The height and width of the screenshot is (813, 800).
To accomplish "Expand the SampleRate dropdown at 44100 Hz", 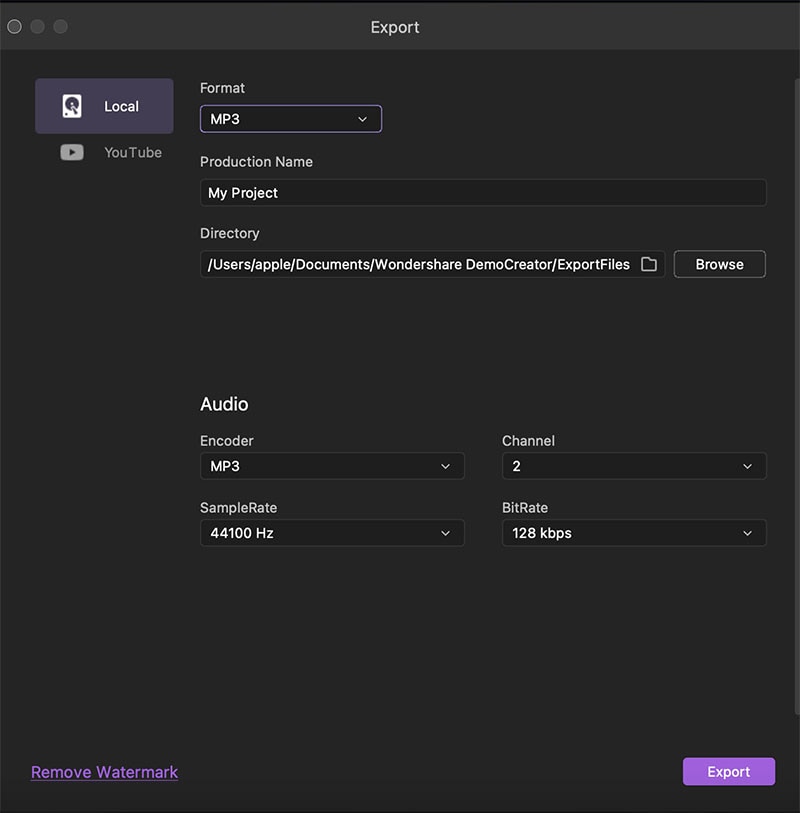I will 332,533.
